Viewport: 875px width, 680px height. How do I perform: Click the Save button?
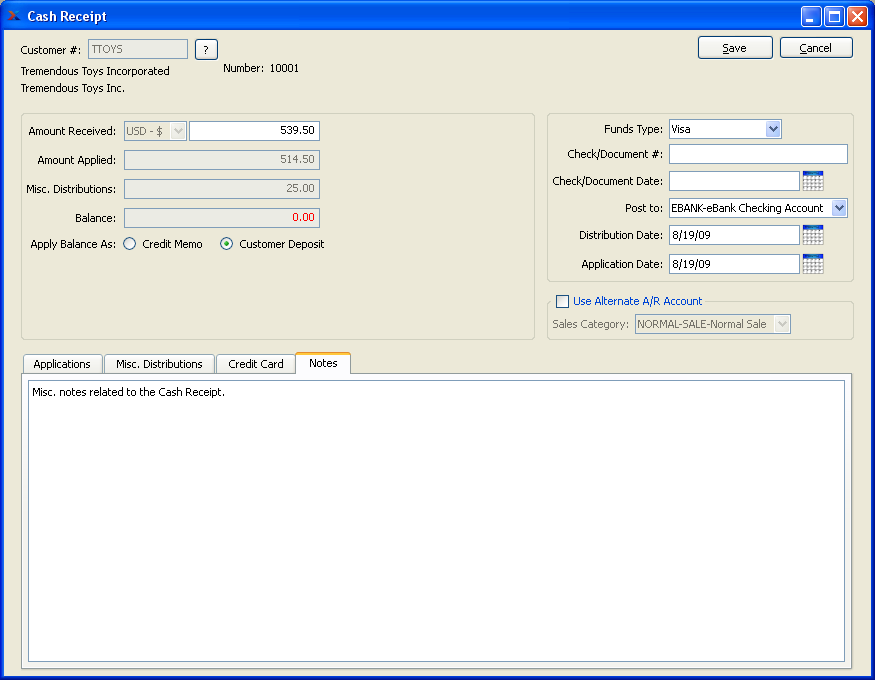point(735,48)
